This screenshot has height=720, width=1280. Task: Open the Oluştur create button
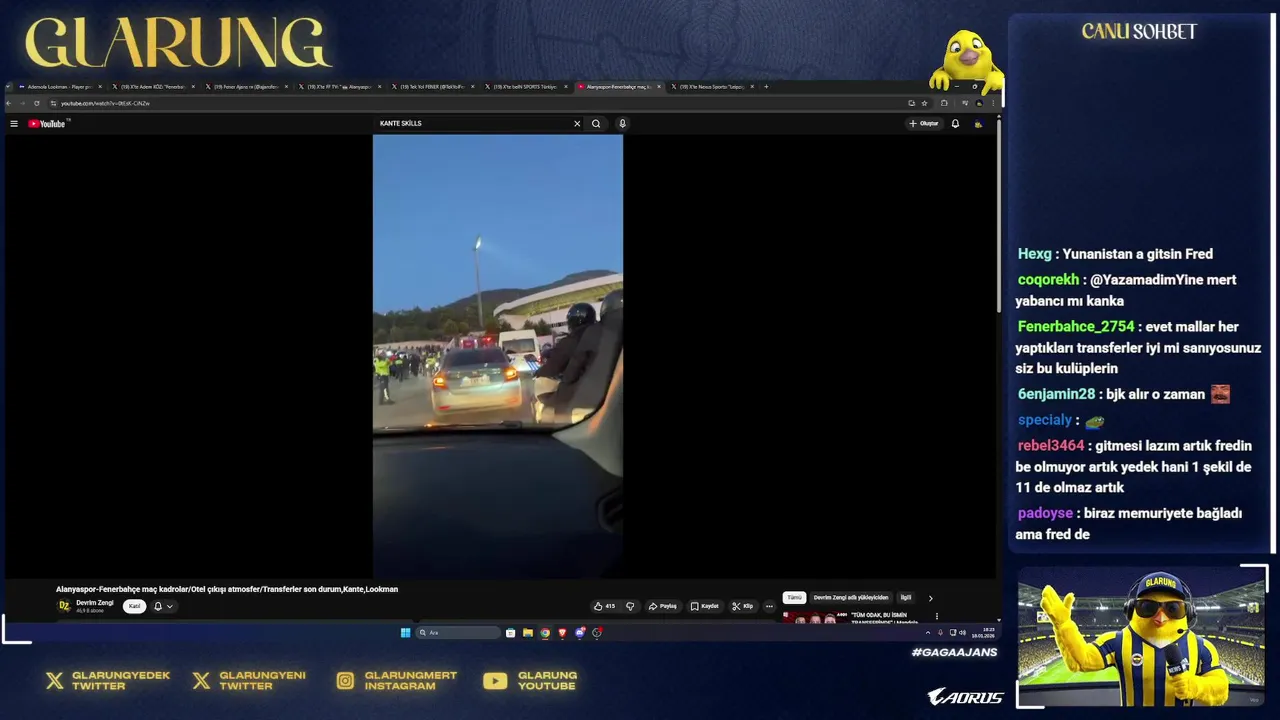tap(924, 124)
